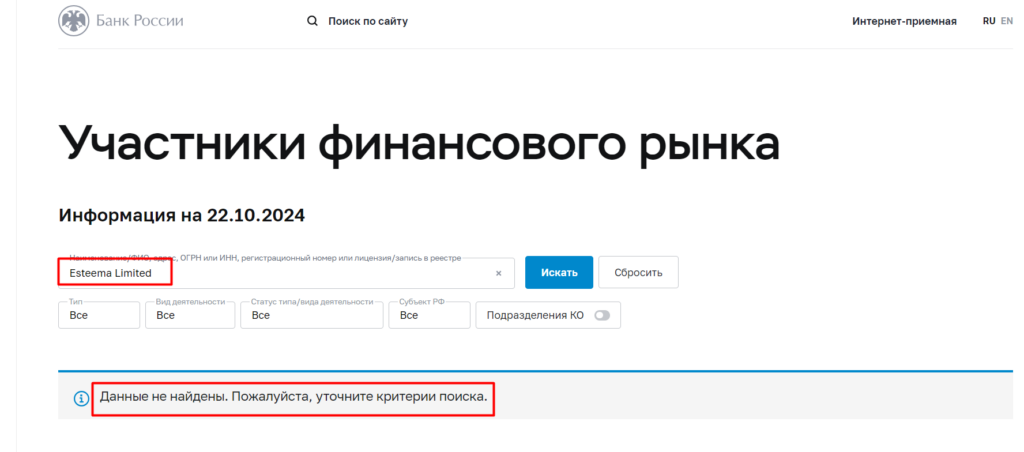Clear search field with the × icon
Image resolution: width=1024 pixels, height=452 pixels.
tap(499, 274)
